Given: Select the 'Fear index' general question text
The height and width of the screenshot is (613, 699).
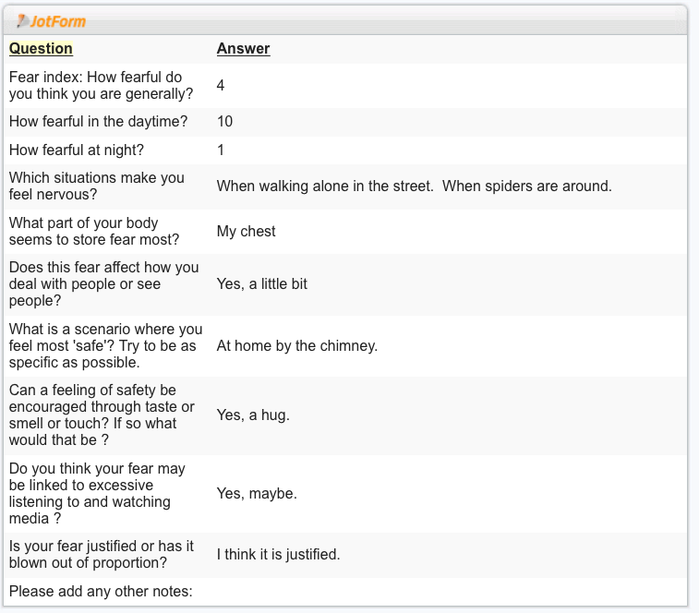Looking at the screenshot, I should pos(101,85).
